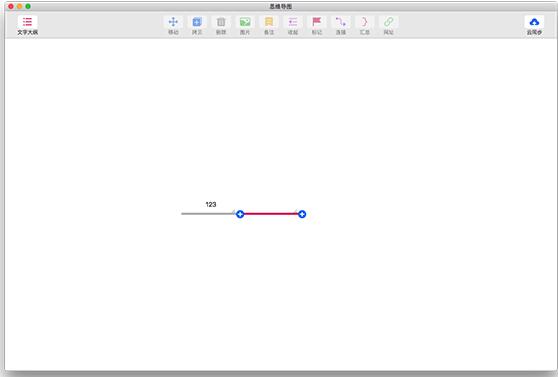The width and height of the screenshot is (558, 377).
Task: Click the yellow minimize window button
Action: tap(20, 6)
